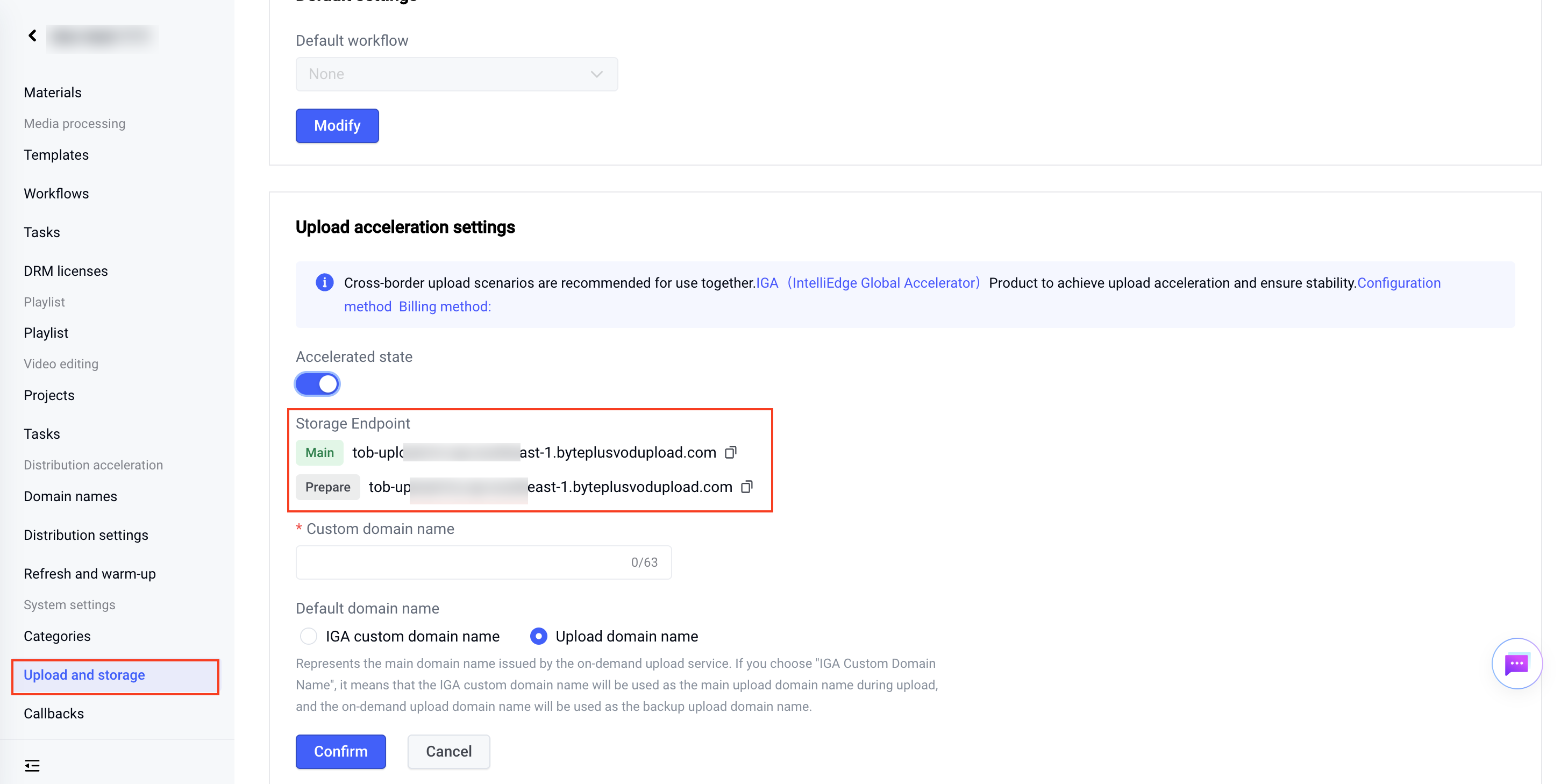The image size is (1568, 784).
Task: Click the back arrow in sidebar header
Action: [32, 36]
